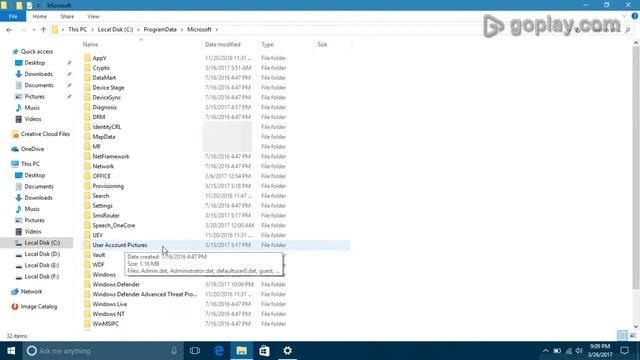Open Music under Quick access

coord(32,108)
